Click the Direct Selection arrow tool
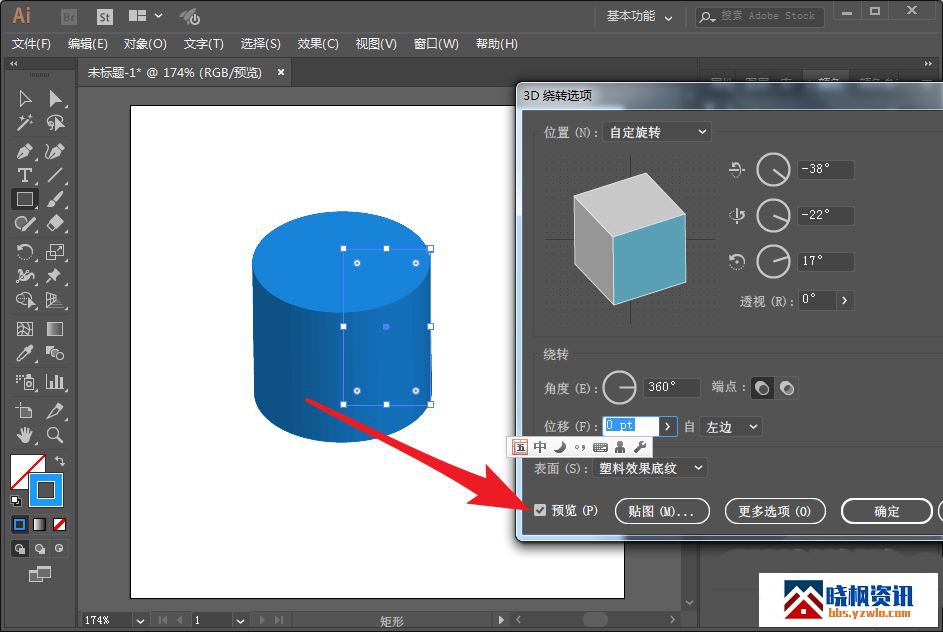The height and width of the screenshot is (632, 943). click(55, 98)
